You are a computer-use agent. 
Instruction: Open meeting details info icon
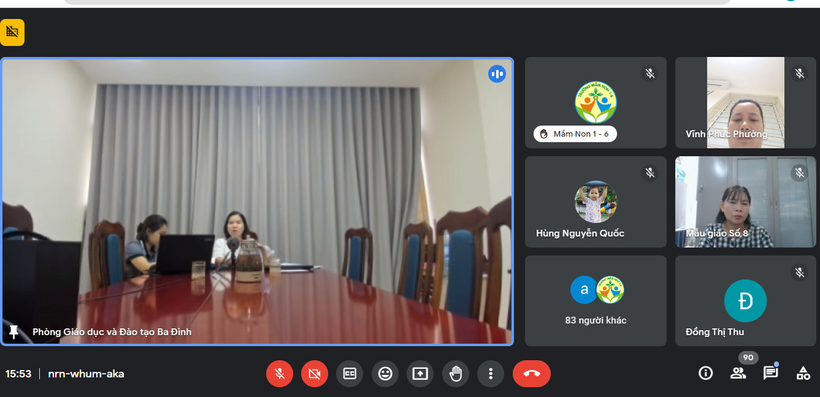(x=705, y=373)
